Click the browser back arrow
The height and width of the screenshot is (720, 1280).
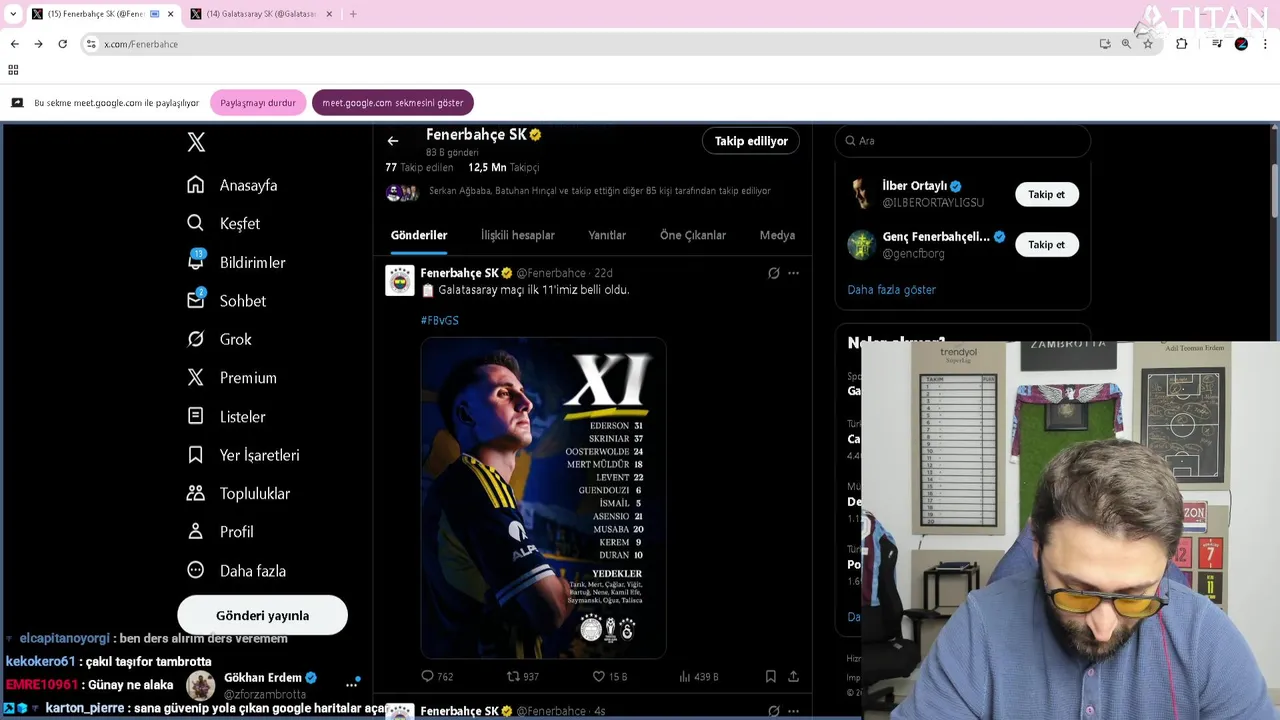point(14,44)
